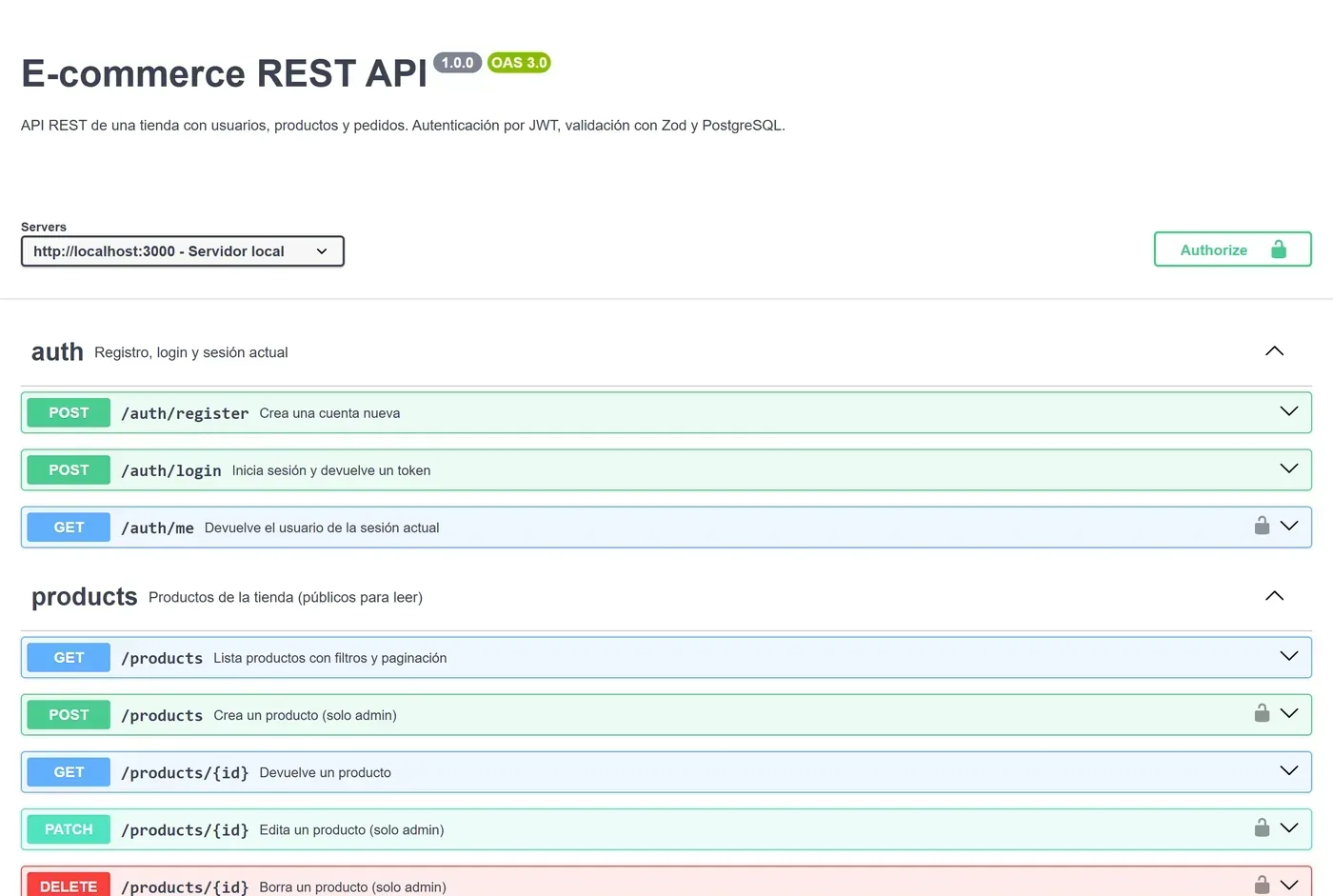This screenshot has height=896, width=1333.
Task: Click POST method badge for /auth/login
Action: 69,469
